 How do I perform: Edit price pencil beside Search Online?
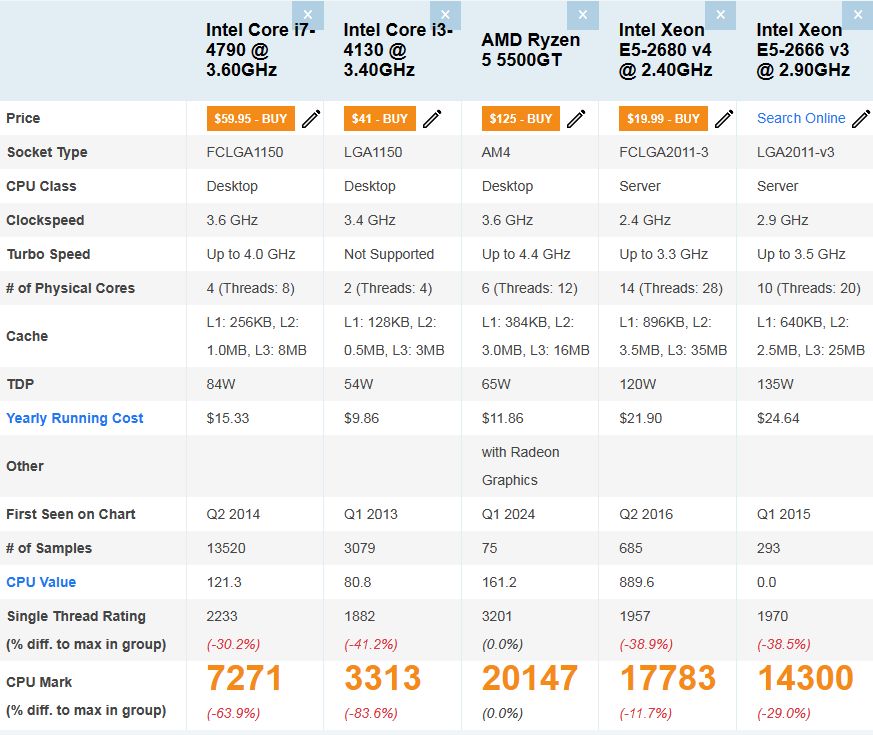861,119
